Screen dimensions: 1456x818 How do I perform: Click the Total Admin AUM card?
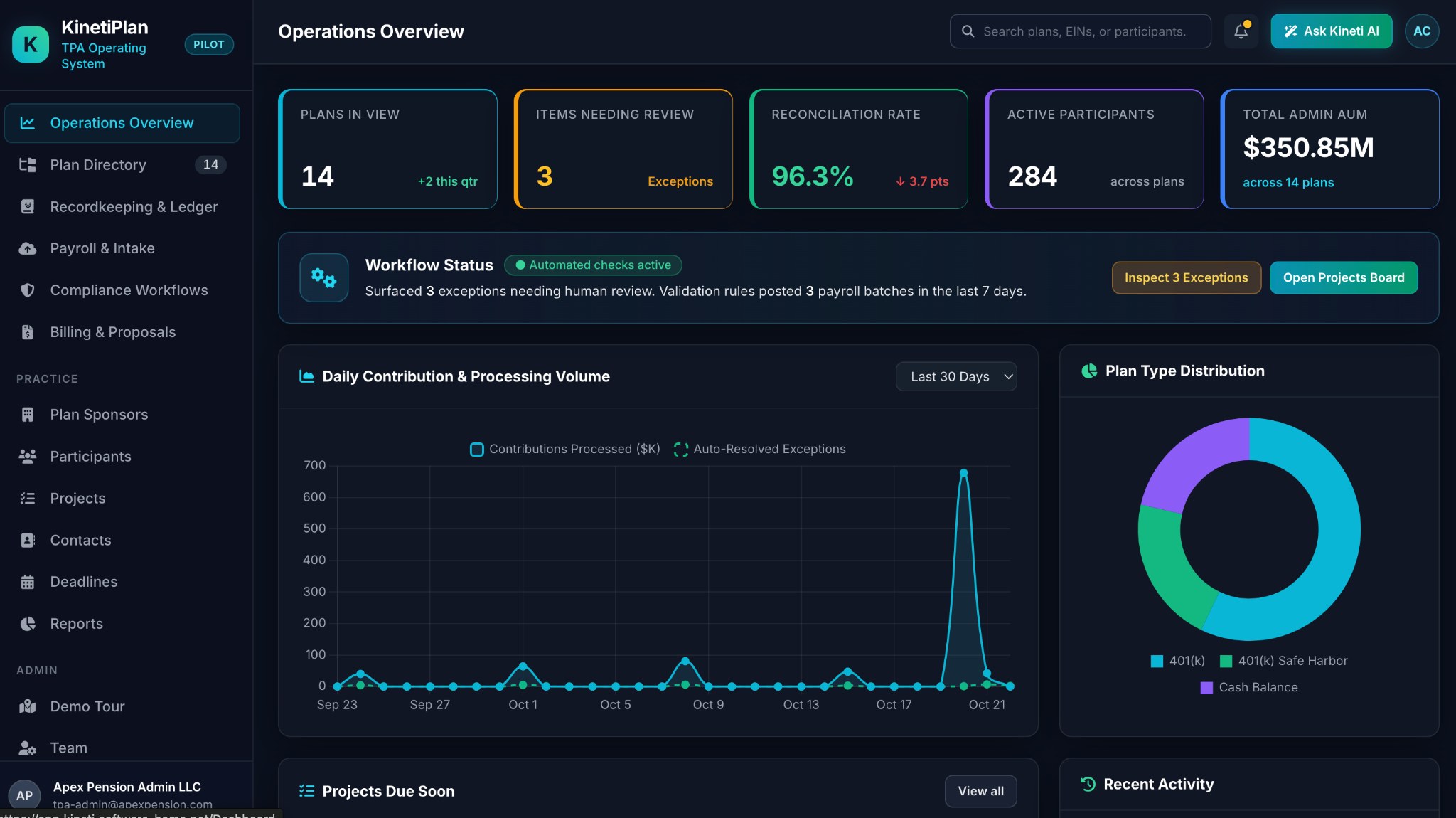pyautogui.click(x=1330, y=149)
